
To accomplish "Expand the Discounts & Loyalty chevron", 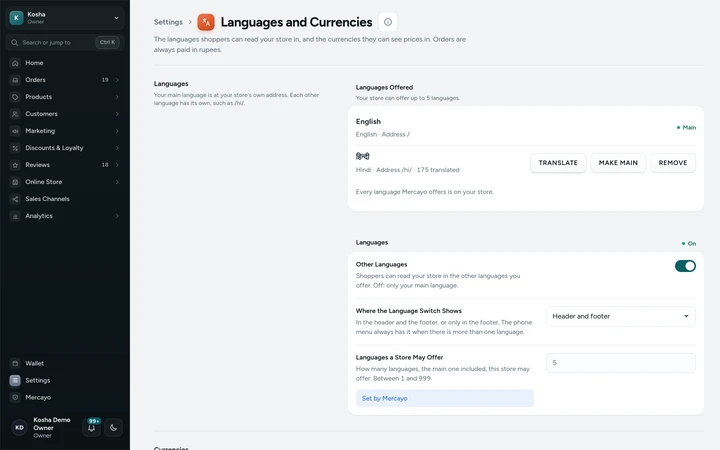I will (x=117, y=148).
